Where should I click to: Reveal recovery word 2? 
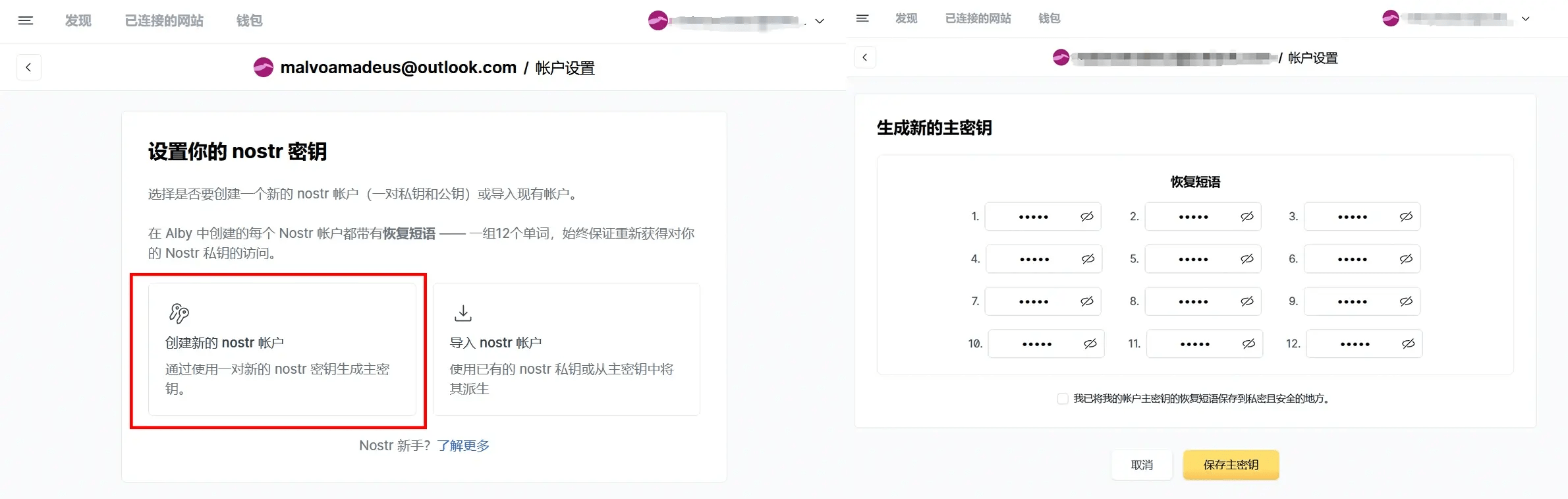click(x=1247, y=217)
